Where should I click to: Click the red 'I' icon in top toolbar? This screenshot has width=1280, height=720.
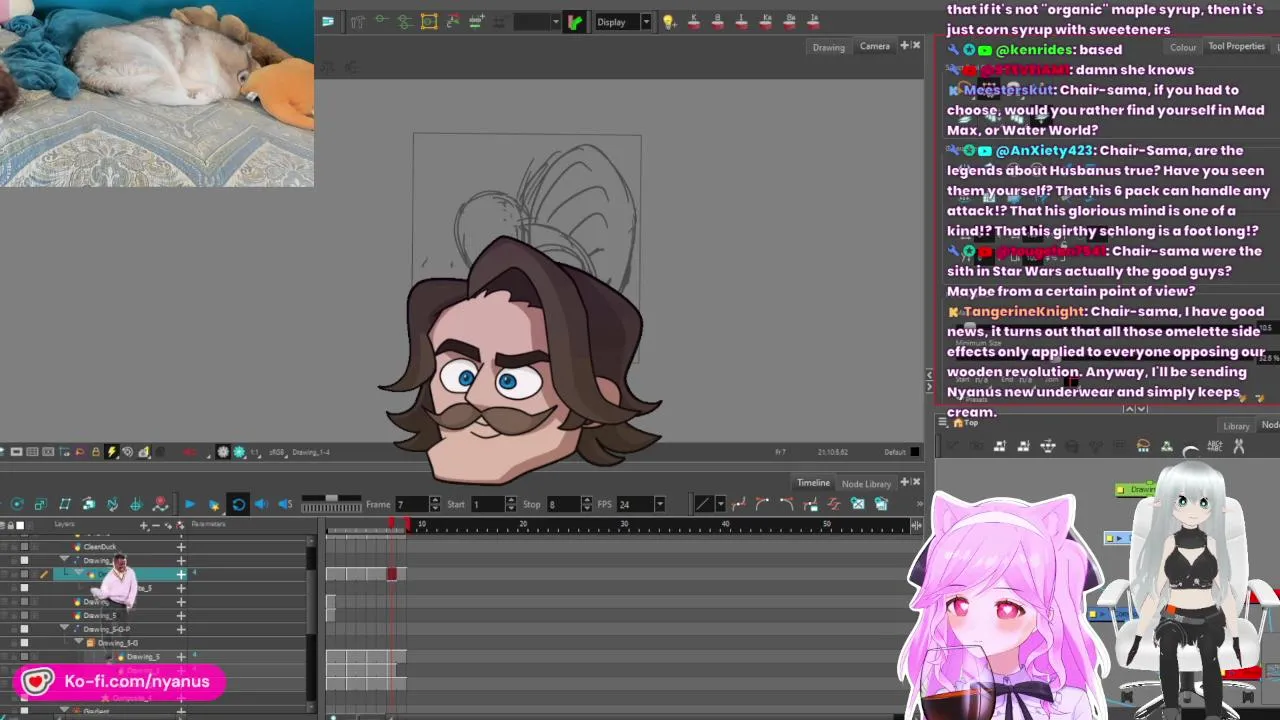tap(741, 21)
